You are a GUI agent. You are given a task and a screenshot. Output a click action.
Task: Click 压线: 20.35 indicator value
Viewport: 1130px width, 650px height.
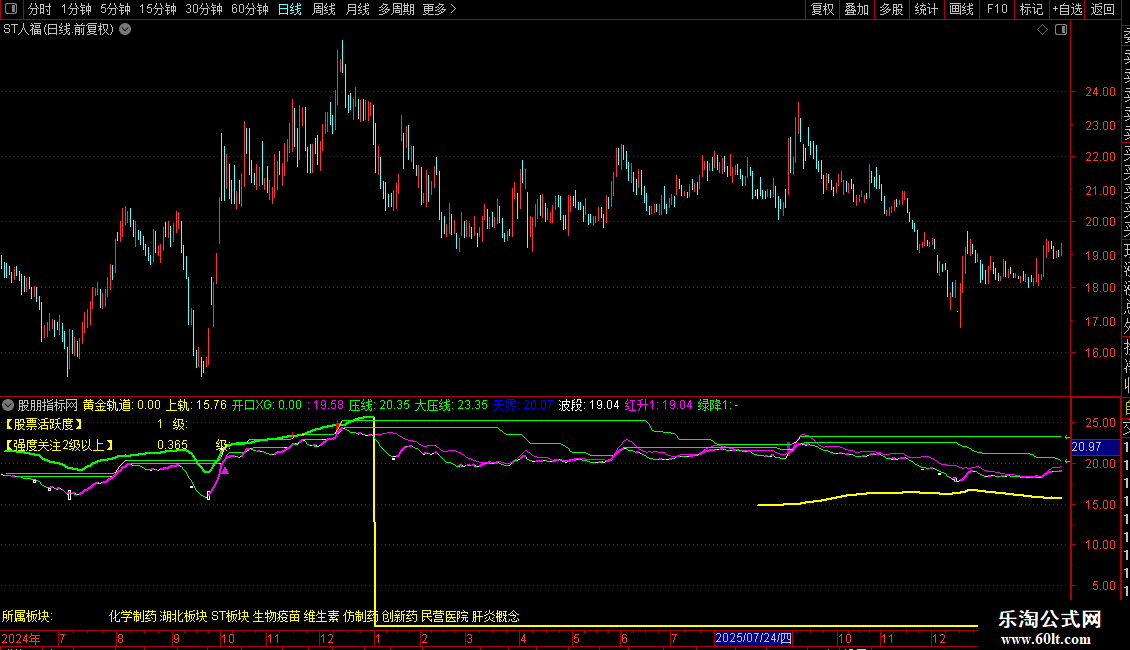click(379, 406)
